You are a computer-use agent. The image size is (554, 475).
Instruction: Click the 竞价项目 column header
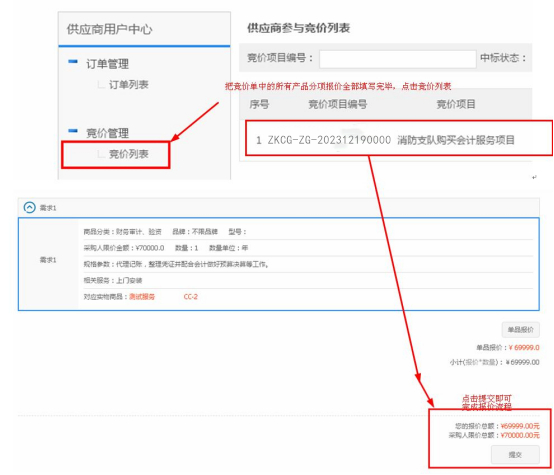[x=456, y=104]
